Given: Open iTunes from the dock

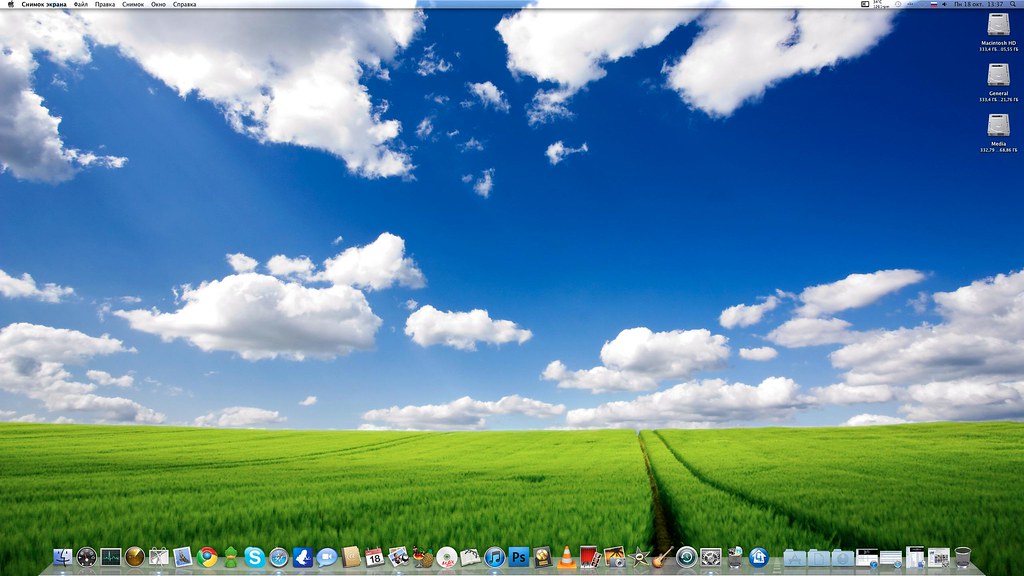Looking at the screenshot, I should click(x=495, y=557).
